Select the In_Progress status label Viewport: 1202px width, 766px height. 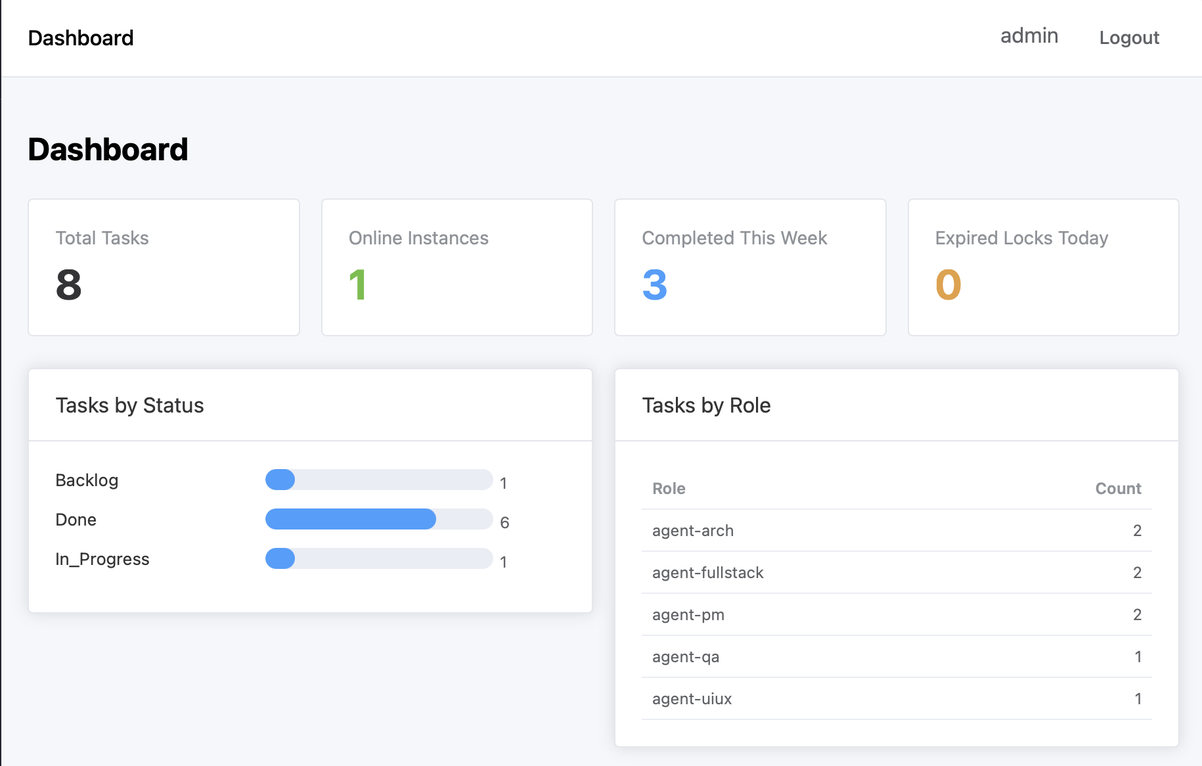point(102,560)
